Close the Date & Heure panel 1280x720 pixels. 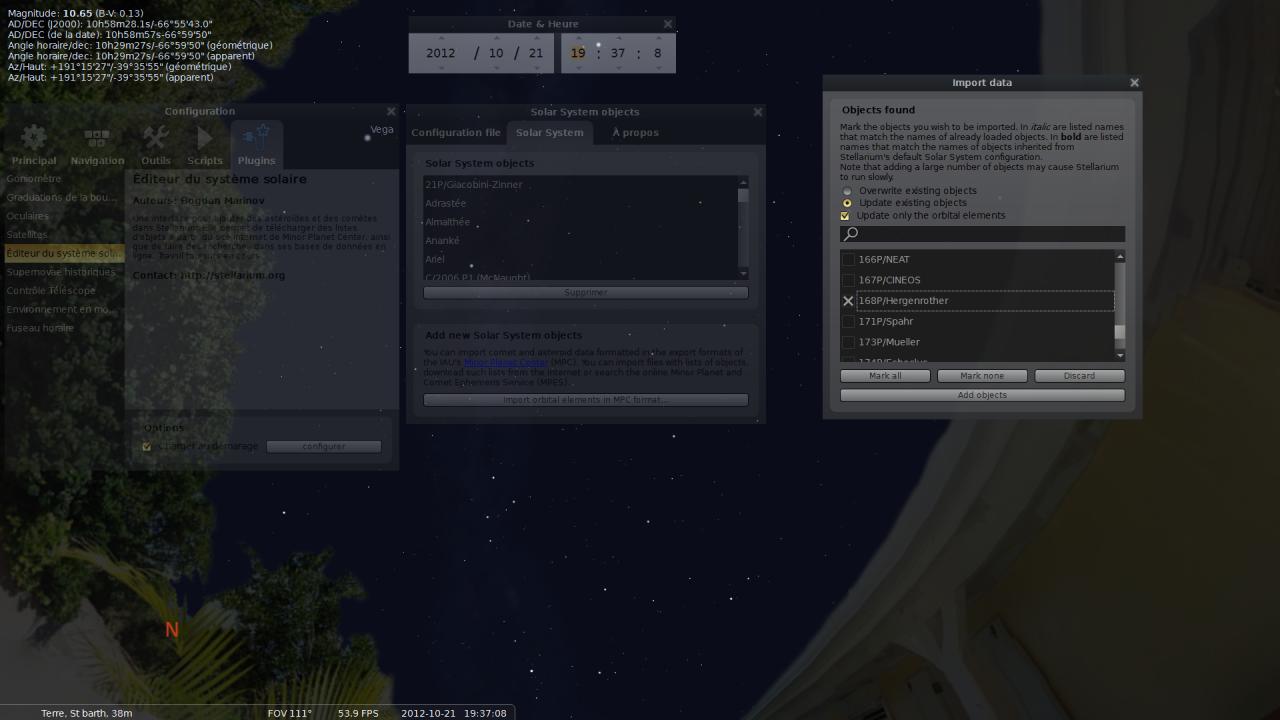[x=668, y=24]
